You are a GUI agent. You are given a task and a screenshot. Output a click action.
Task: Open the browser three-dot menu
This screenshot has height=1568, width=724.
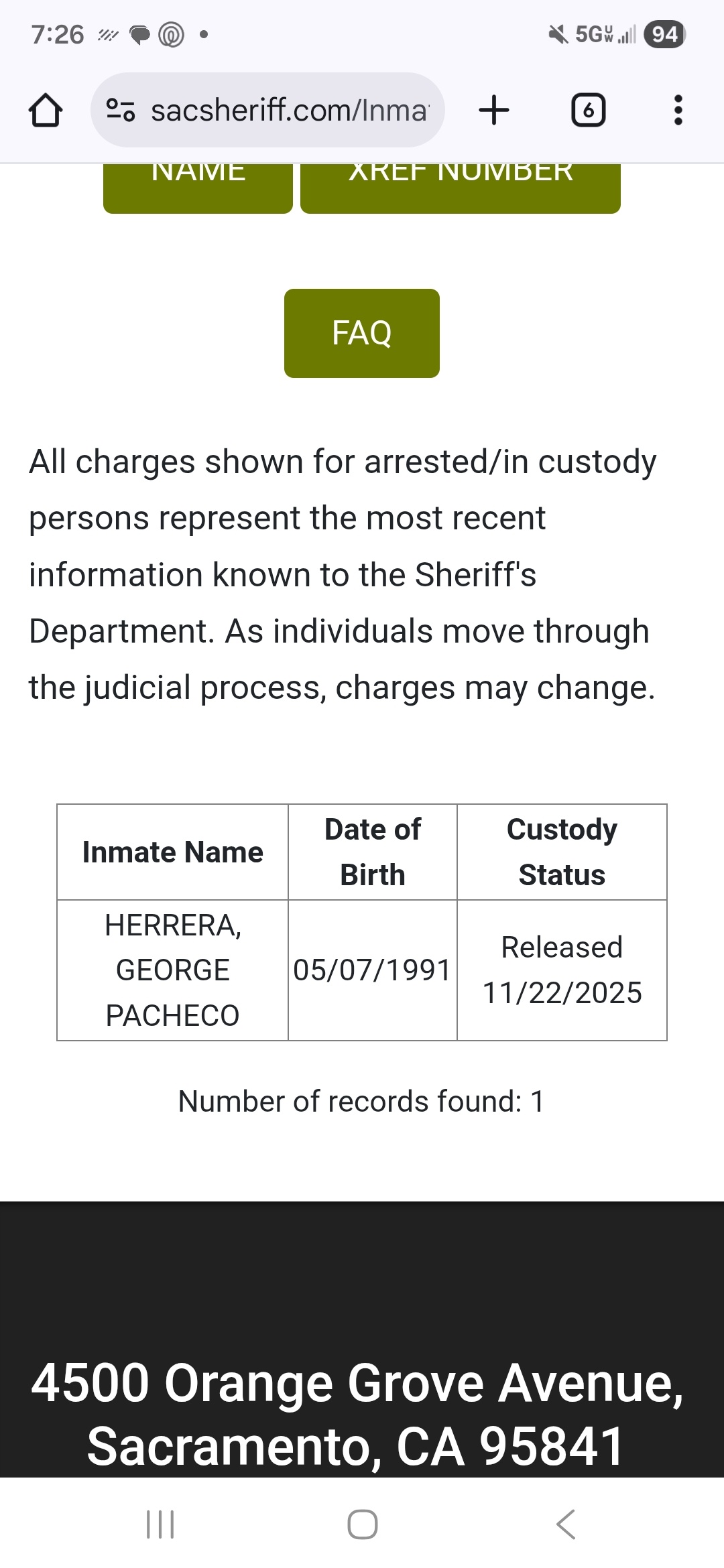pos(678,110)
